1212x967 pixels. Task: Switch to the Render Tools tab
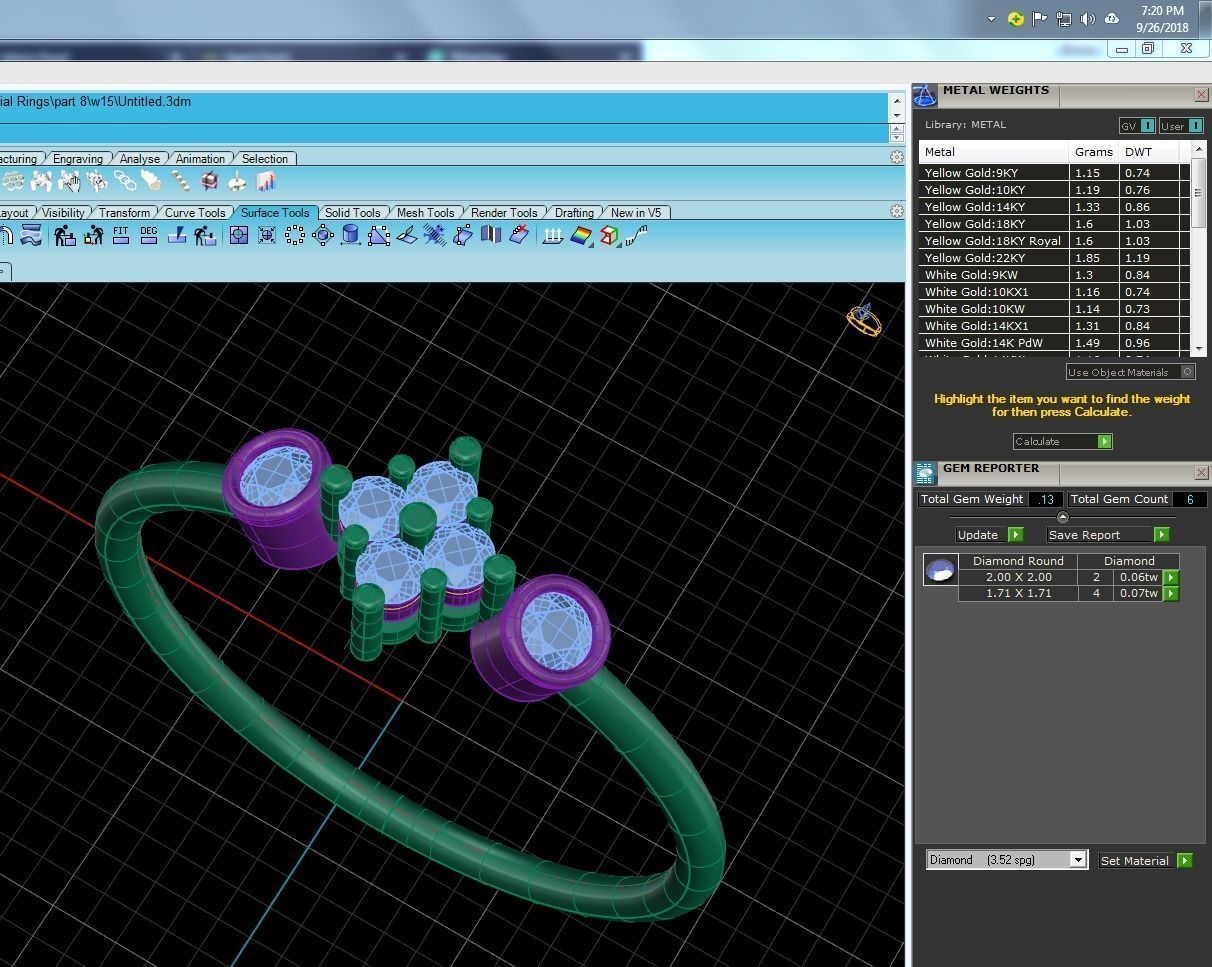point(504,212)
